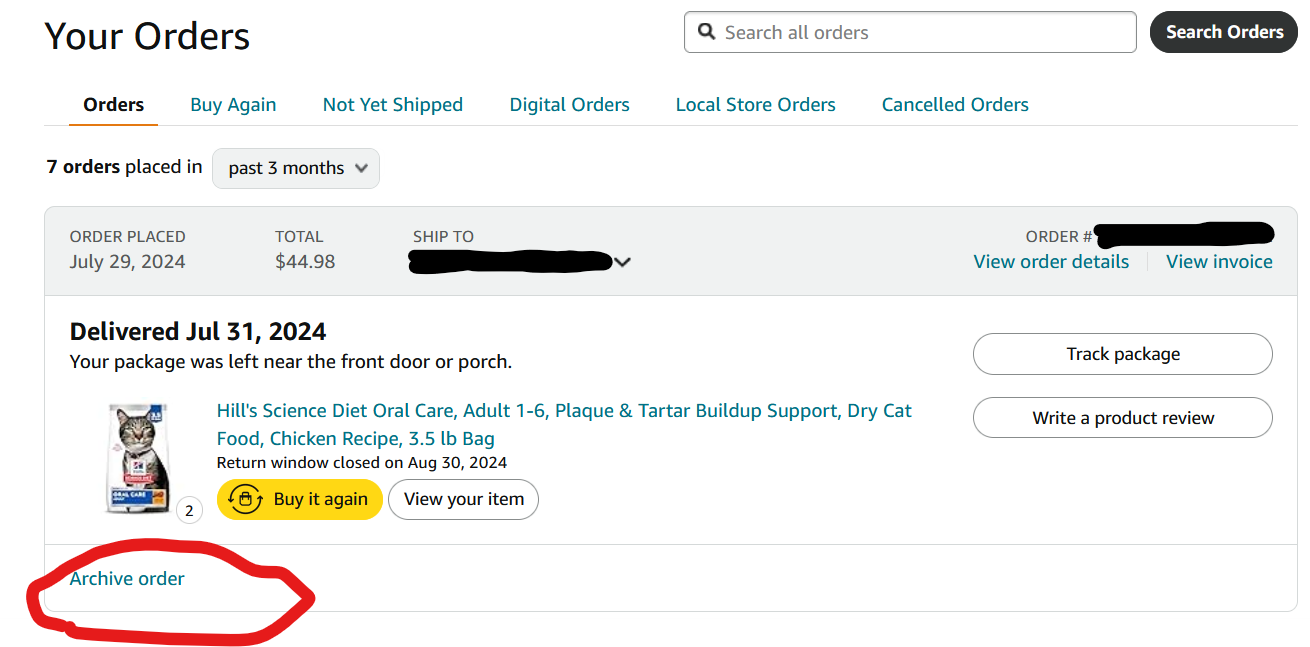
Task: Show the Local Store Orders tab
Action: click(x=755, y=105)
